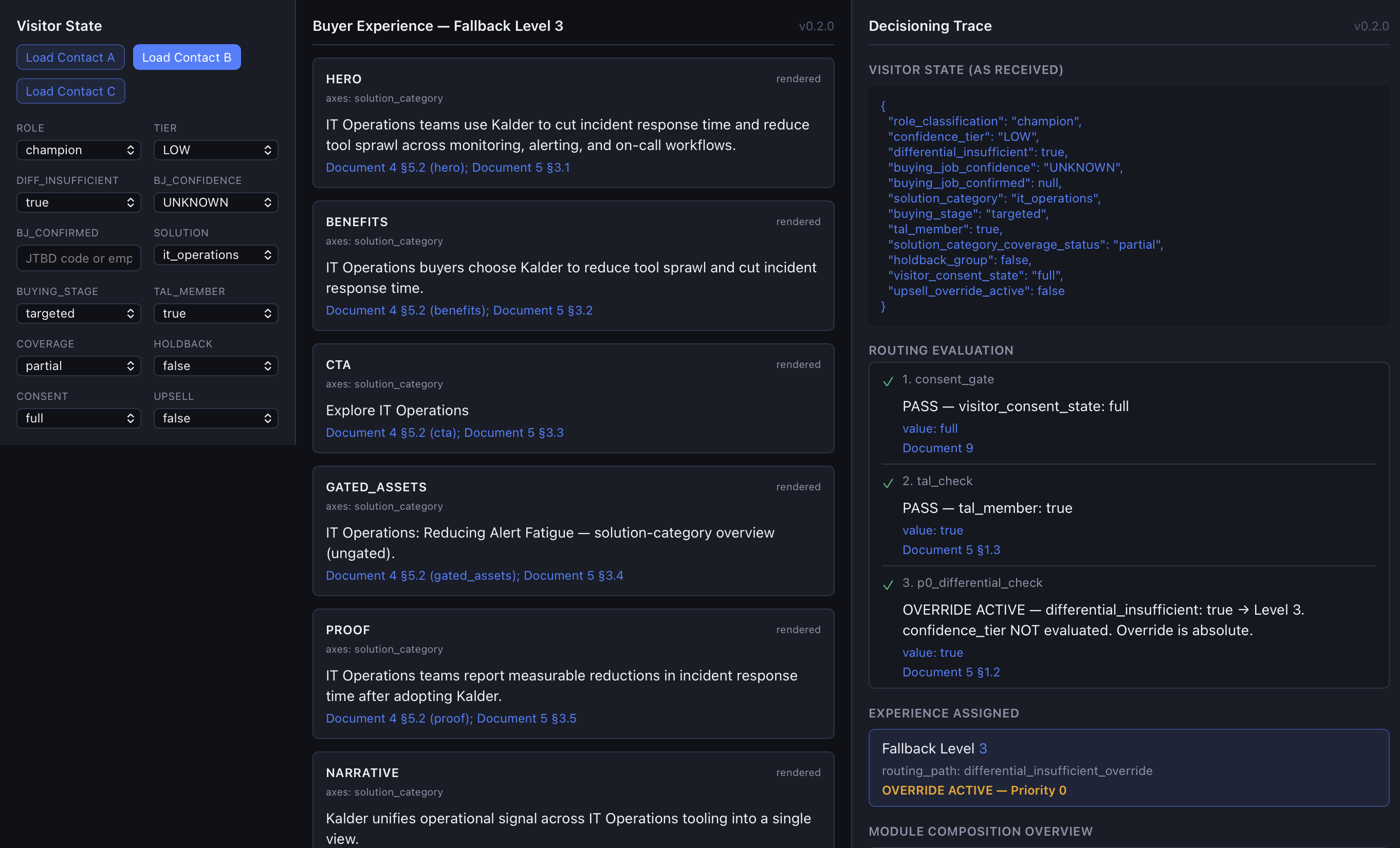
Task: Open the TAL_MEMBER dropdown
Action: click(216, 314)
